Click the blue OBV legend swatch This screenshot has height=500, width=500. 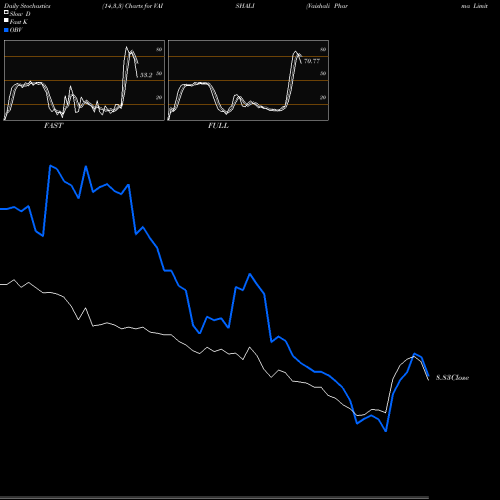pos(6,30)
